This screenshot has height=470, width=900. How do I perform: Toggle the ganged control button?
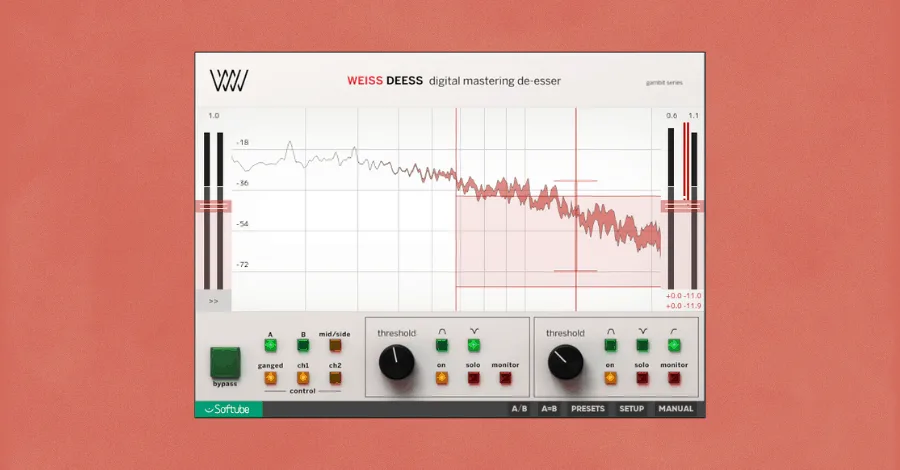pos(270,378)
